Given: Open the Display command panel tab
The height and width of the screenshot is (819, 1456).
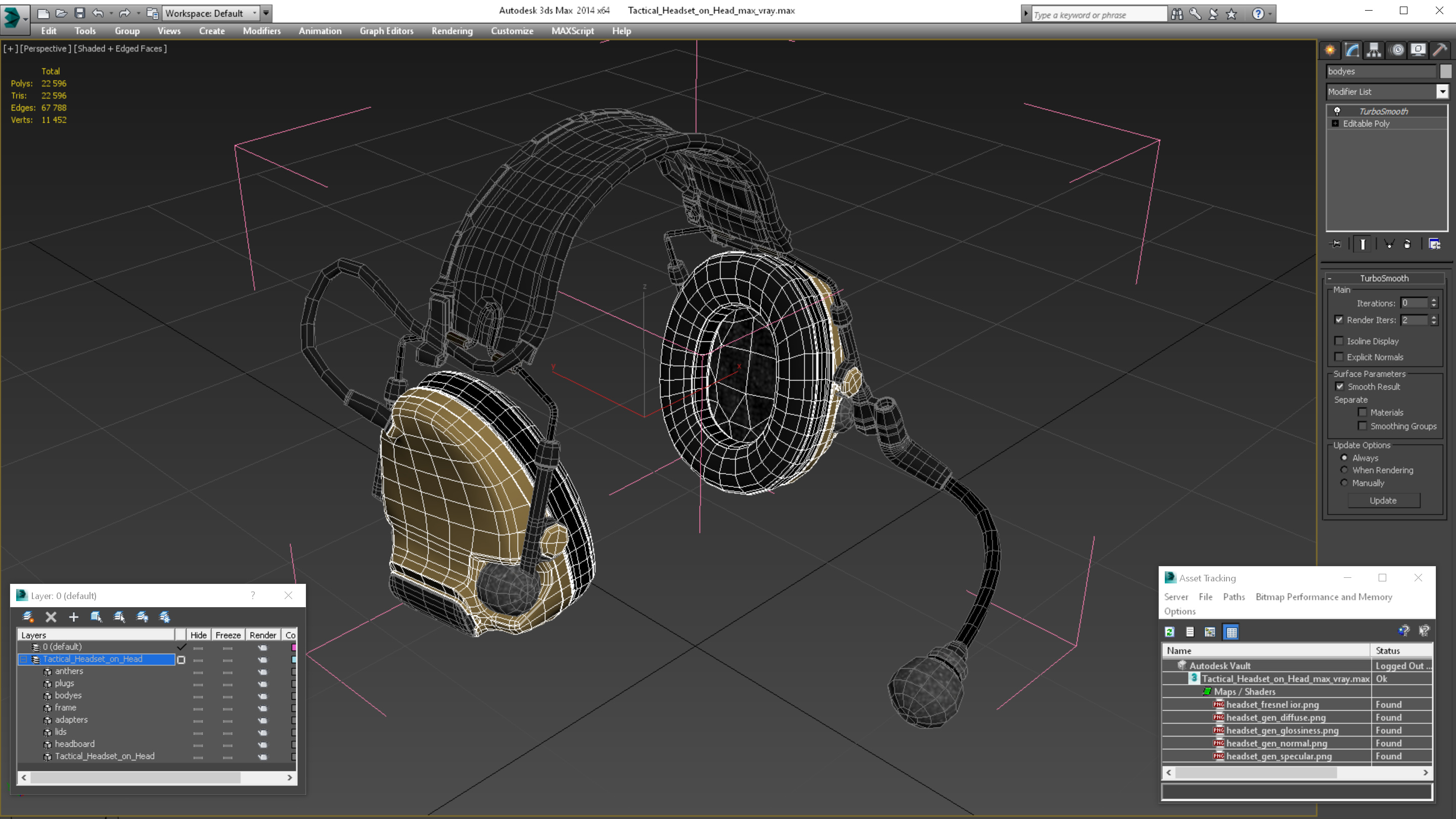Looking at the screenshot, I should (1418, 51).
